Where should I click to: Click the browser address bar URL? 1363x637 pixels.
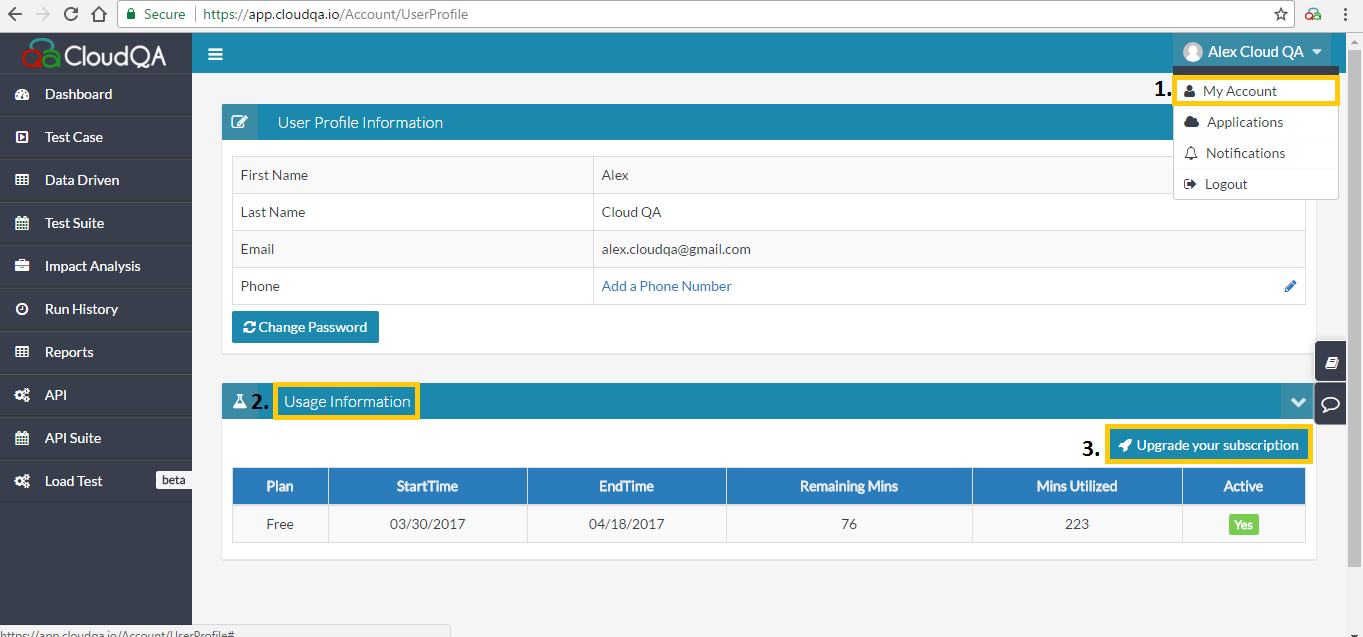pyautogui.click(x=335, y=15)
